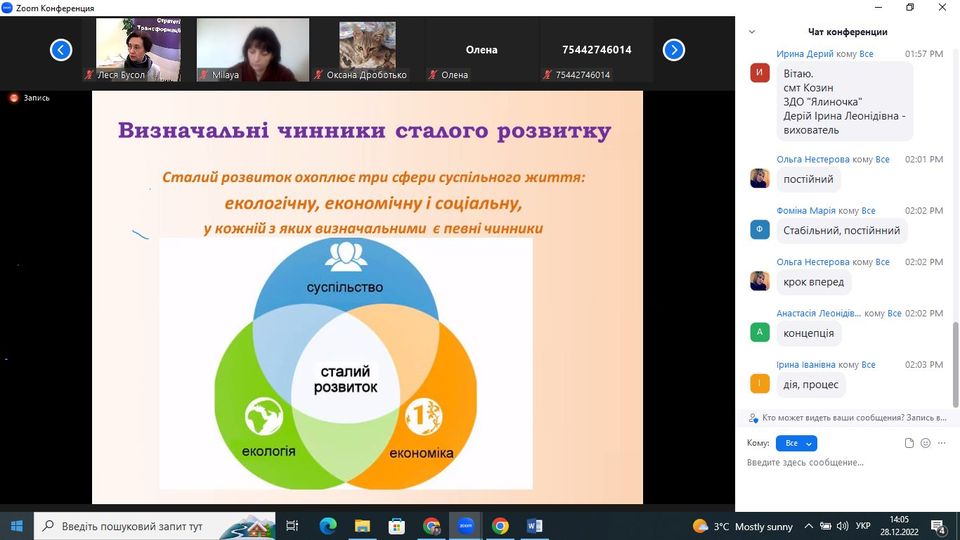Click the taskbar search box
The image size is (960, 540).
(155, 526)
